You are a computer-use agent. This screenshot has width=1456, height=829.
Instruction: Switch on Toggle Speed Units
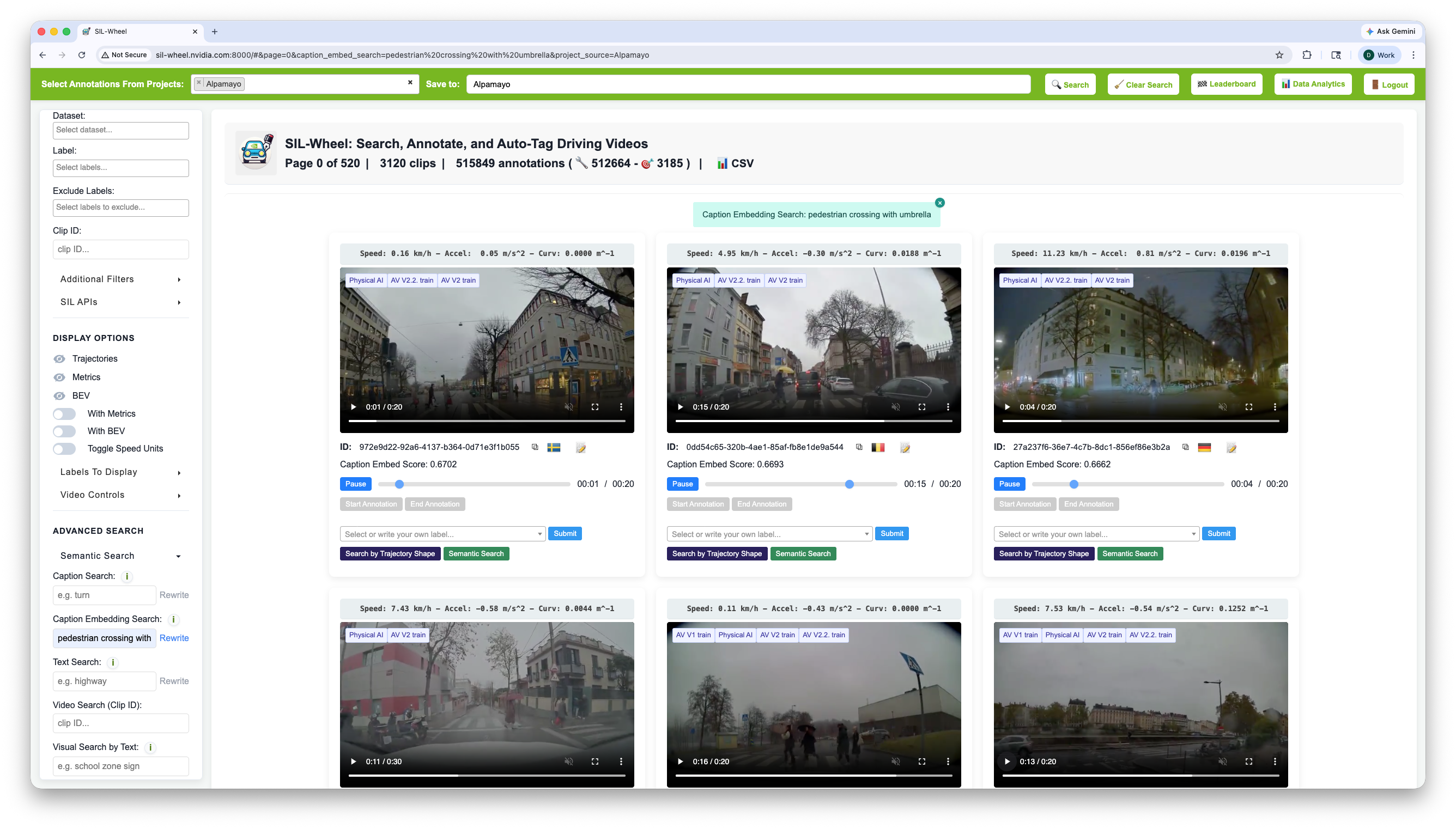64,449
